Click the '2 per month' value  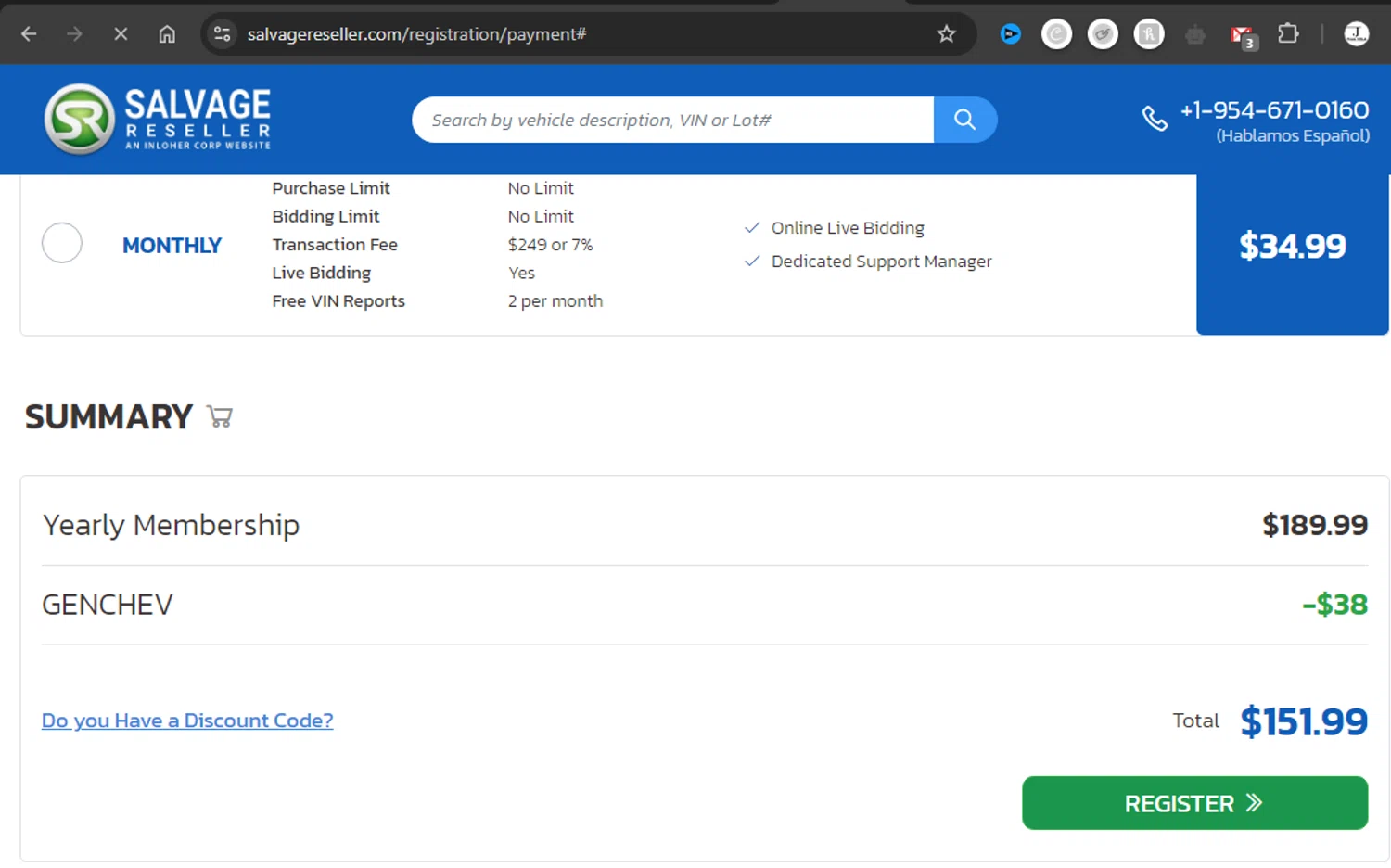[x=555, y=301]
